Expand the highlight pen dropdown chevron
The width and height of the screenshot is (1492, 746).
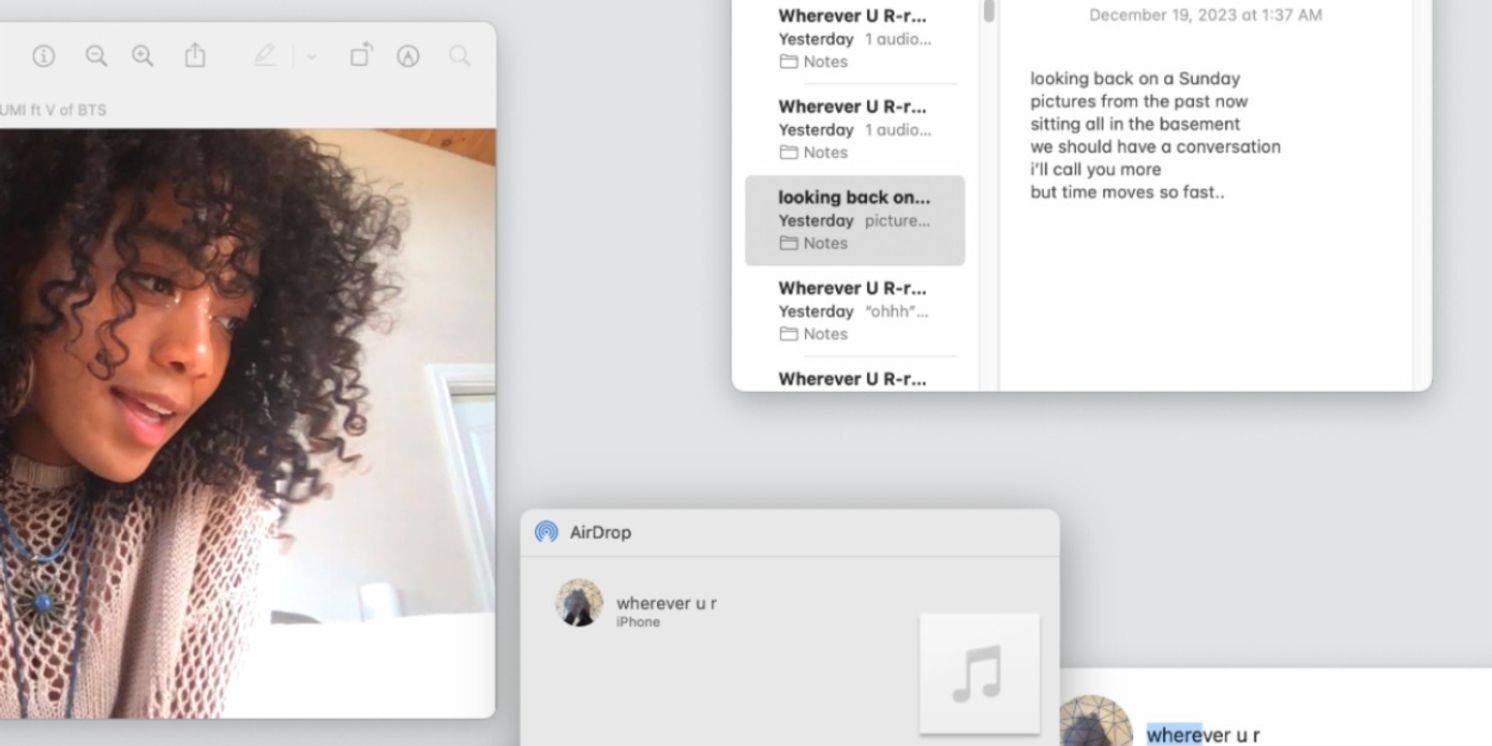pos(311,57)
